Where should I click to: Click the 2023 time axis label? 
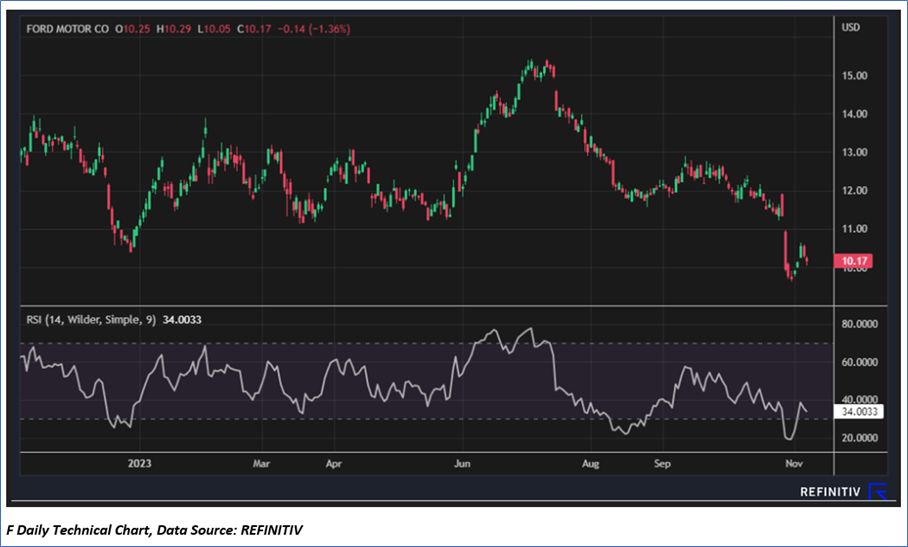pos(140,464)
